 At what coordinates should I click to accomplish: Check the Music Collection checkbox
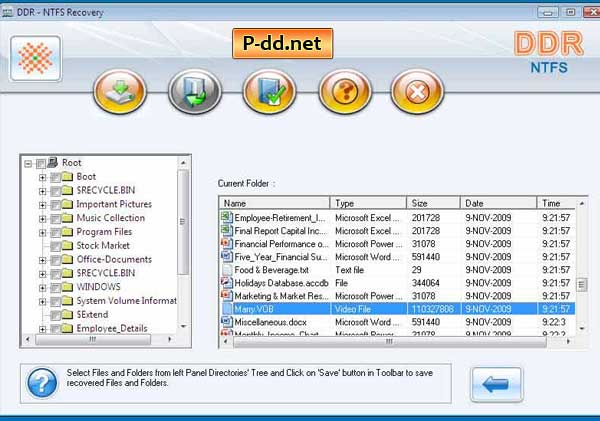[x=55, y=219]
